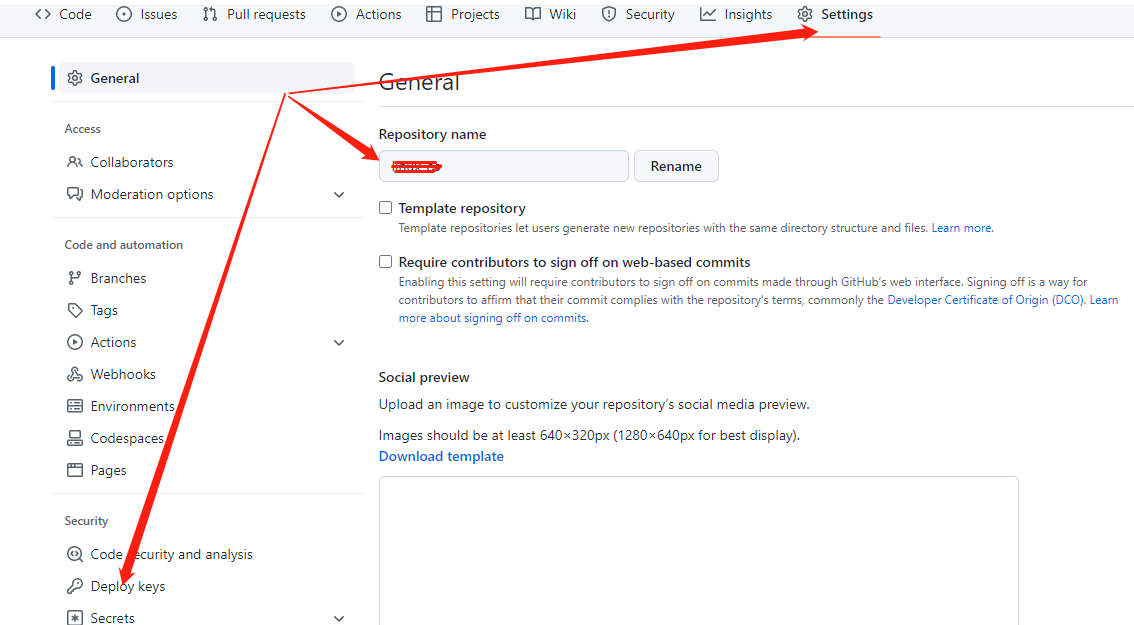
Task: Switch to the Insights tab
Action: [736, 14]
